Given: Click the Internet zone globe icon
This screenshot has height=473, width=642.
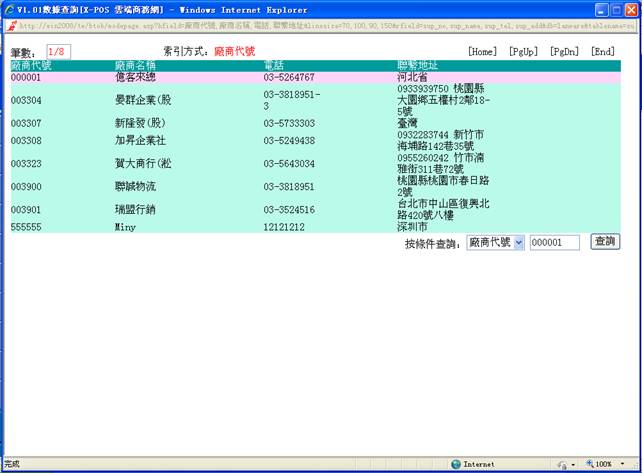Looking at the screenshot, I should click(456, 464).
